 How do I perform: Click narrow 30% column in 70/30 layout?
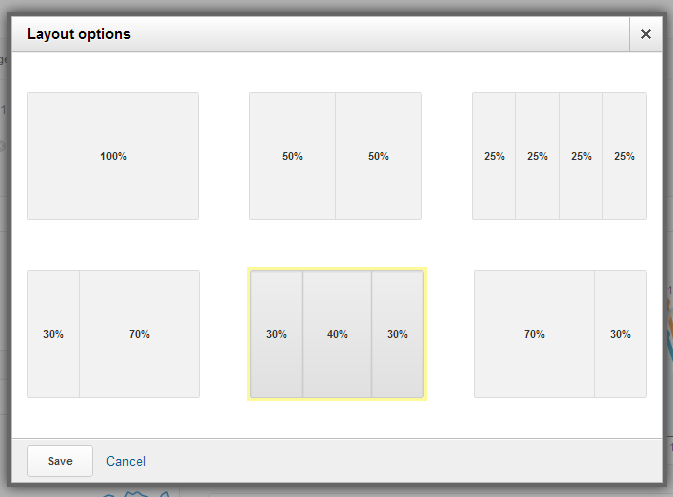click(620, 334)
